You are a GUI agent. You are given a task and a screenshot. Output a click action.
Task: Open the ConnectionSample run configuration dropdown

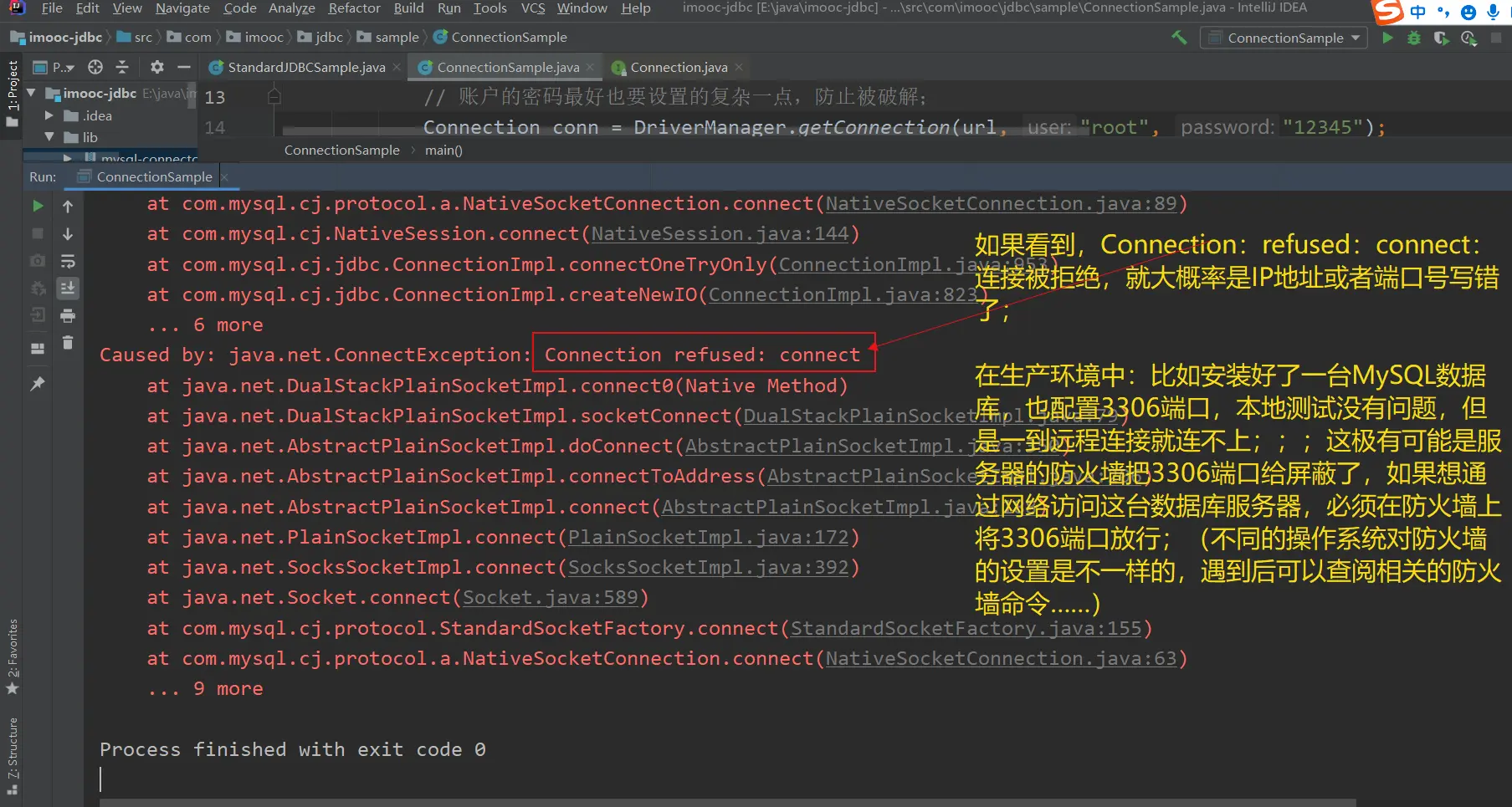coord(1284,38)
